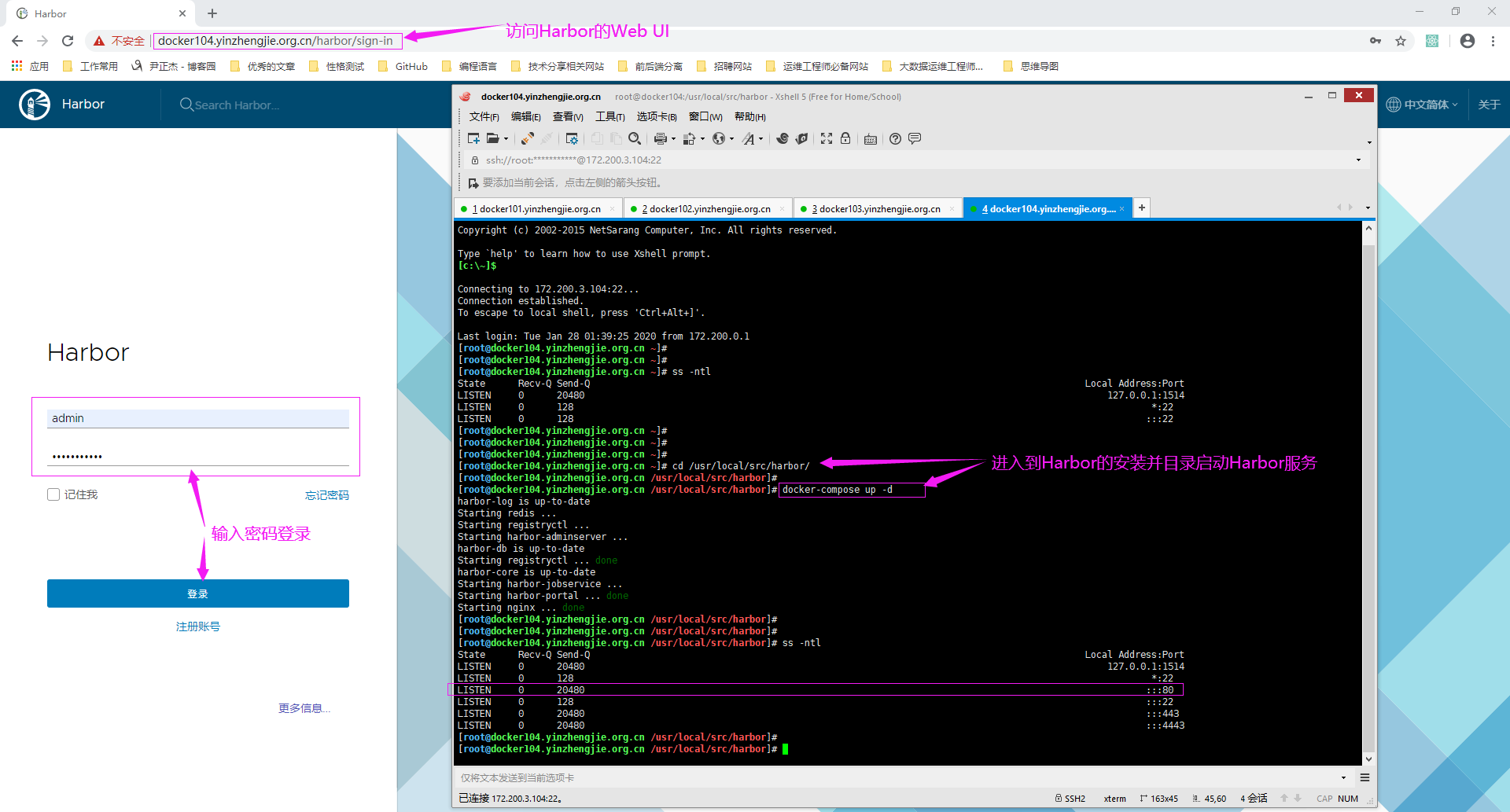1510x812 pixels.
Task: Open the Chrome profile avatar icon
Action: [1468, 41]
